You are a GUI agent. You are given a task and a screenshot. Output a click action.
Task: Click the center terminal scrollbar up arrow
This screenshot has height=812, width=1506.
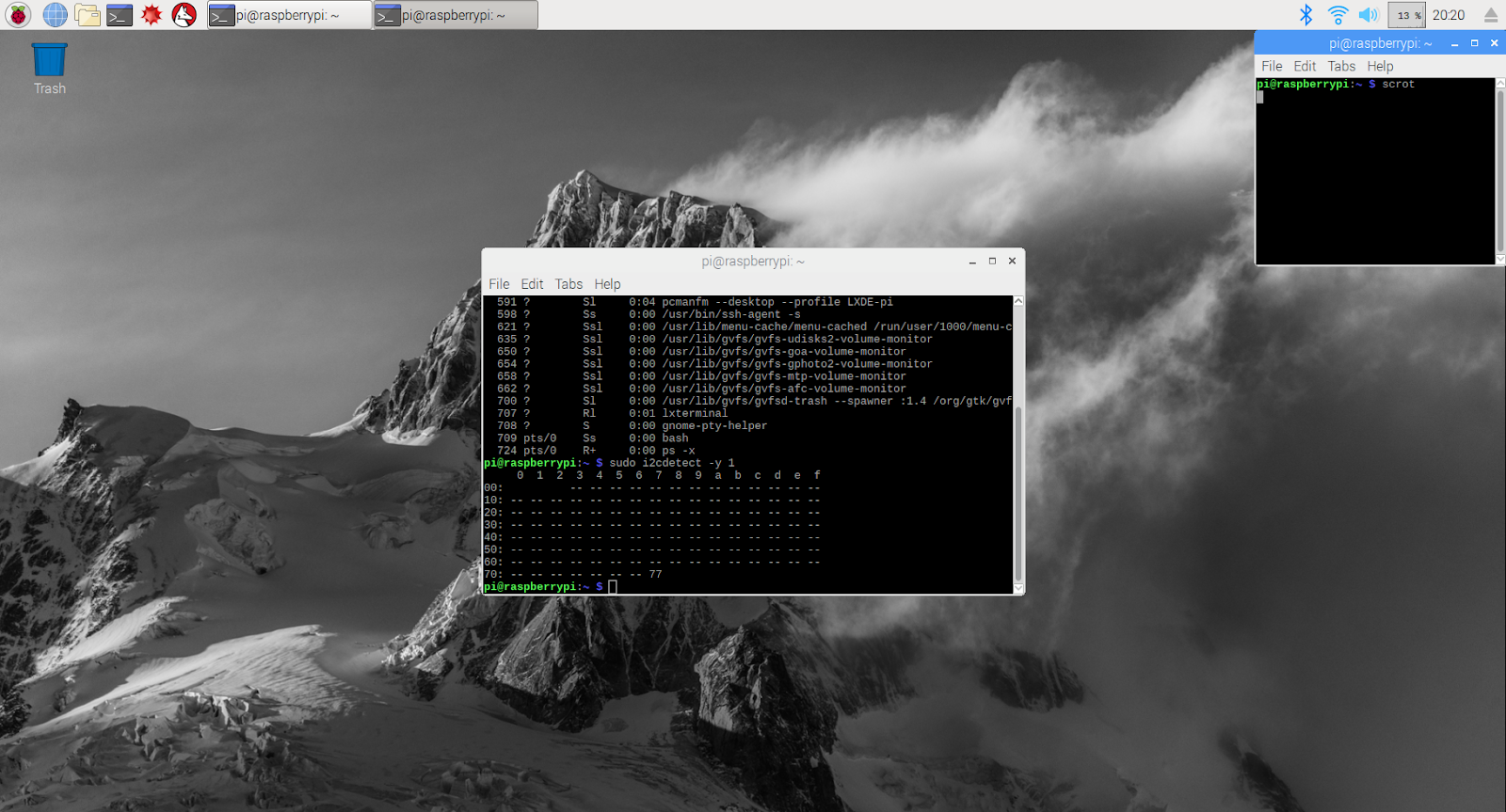1017,301
